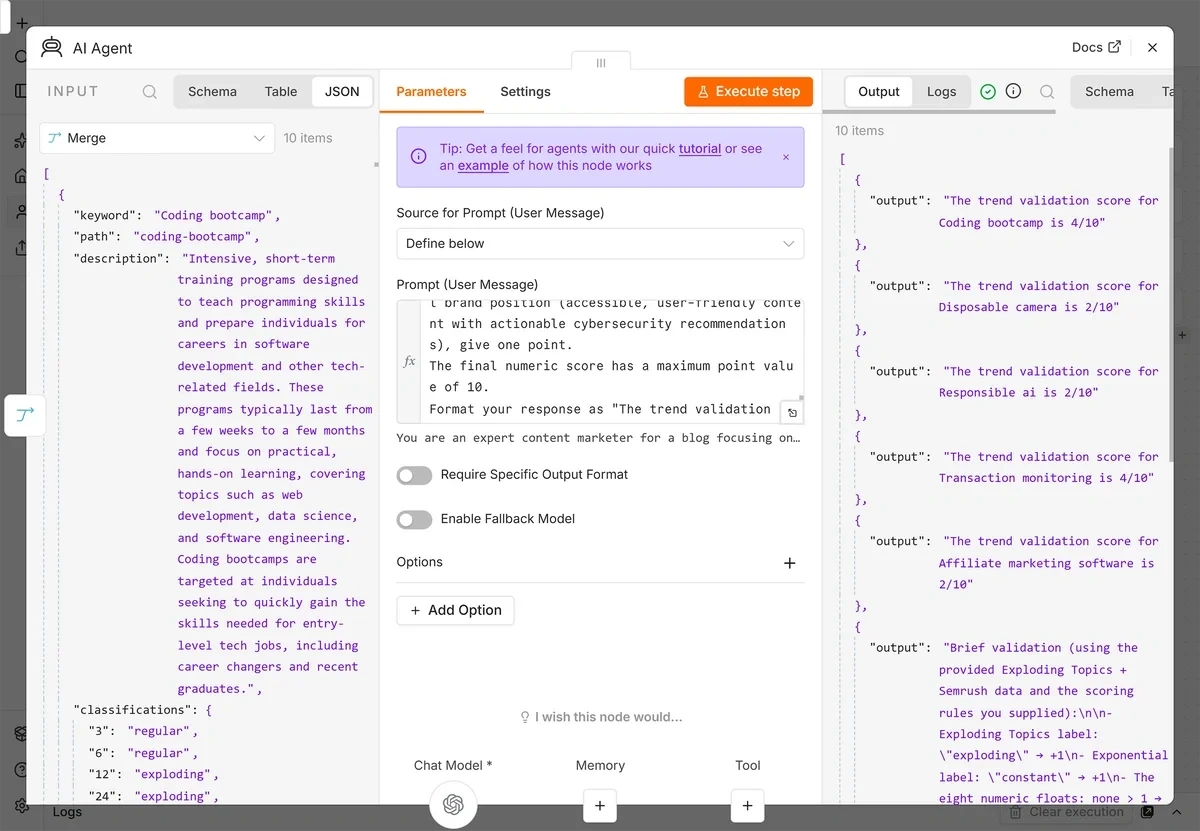Screen dimensions: 1200x831
Task: Click the "I wish this node would..." text
Action: 609,717
